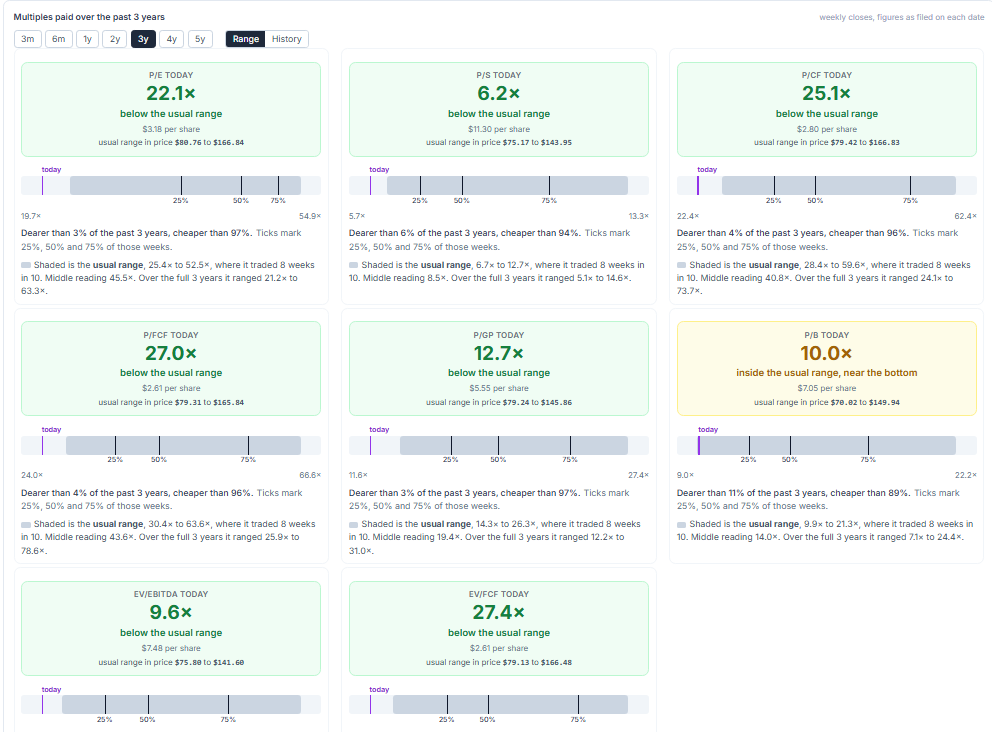Select the 2y period button
Image resolution: width=992 pixels, height=732 pixels.
(x=115, y=39)
